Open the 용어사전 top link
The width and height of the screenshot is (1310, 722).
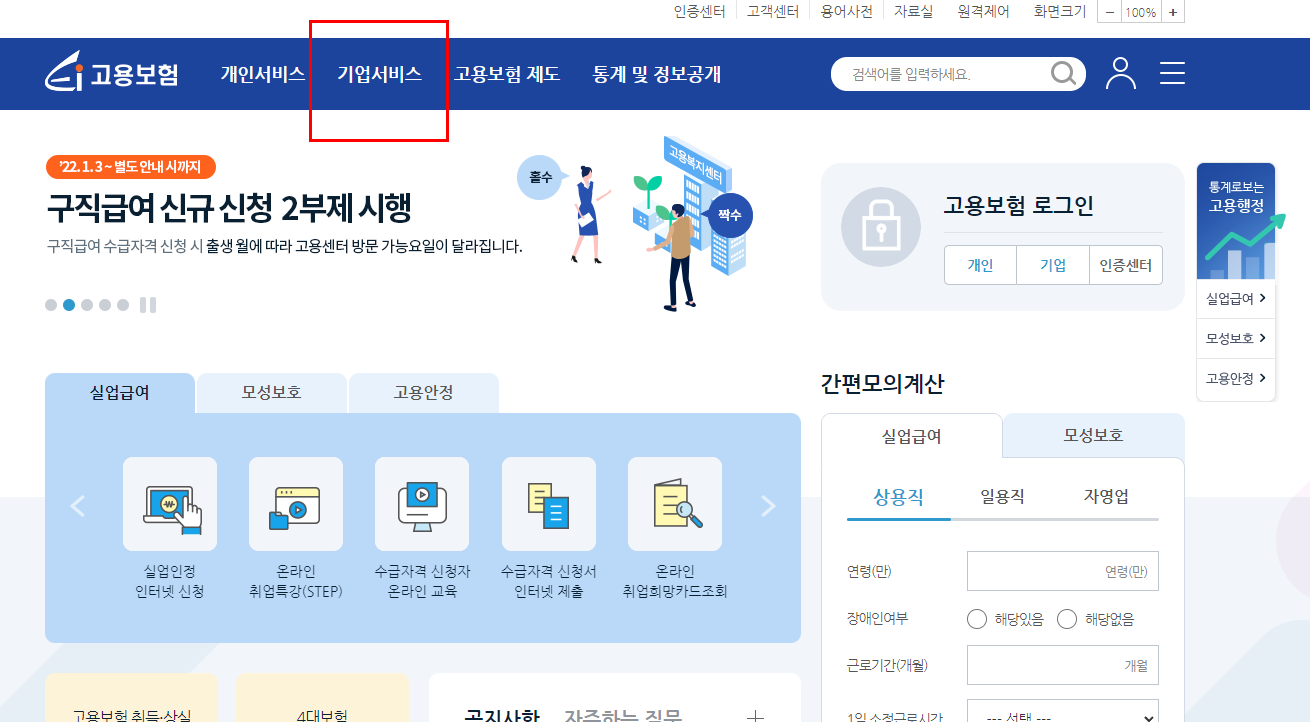tap(847, 12)
